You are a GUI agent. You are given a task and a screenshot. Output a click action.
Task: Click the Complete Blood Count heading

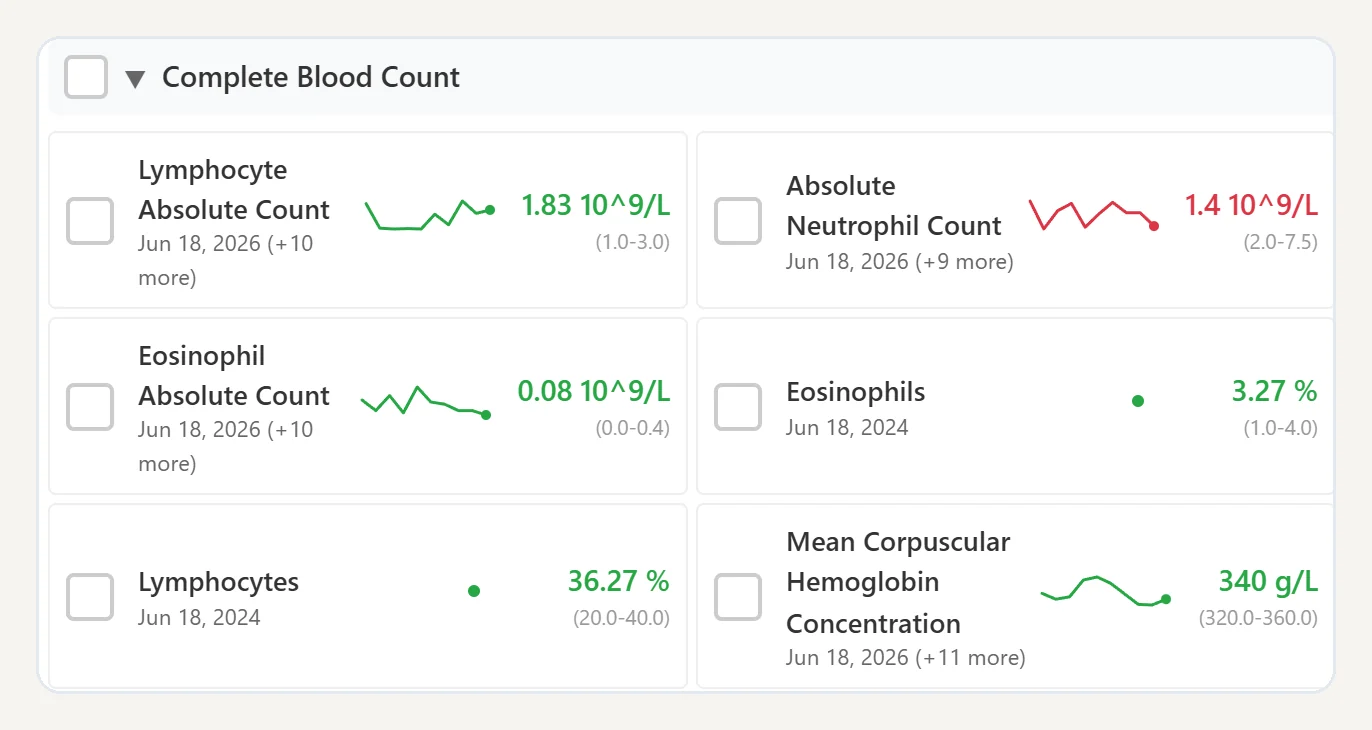311,77
